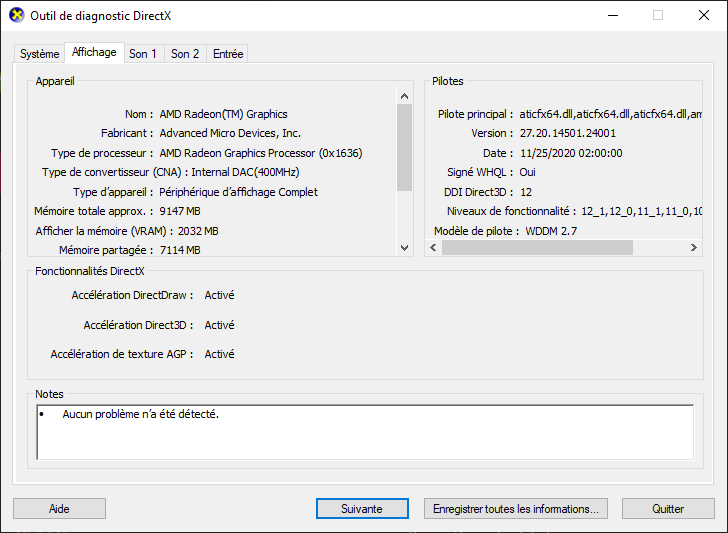
Task: Click the Pilotes horizontal scrollbar thumb
Action: click(537, 247)
